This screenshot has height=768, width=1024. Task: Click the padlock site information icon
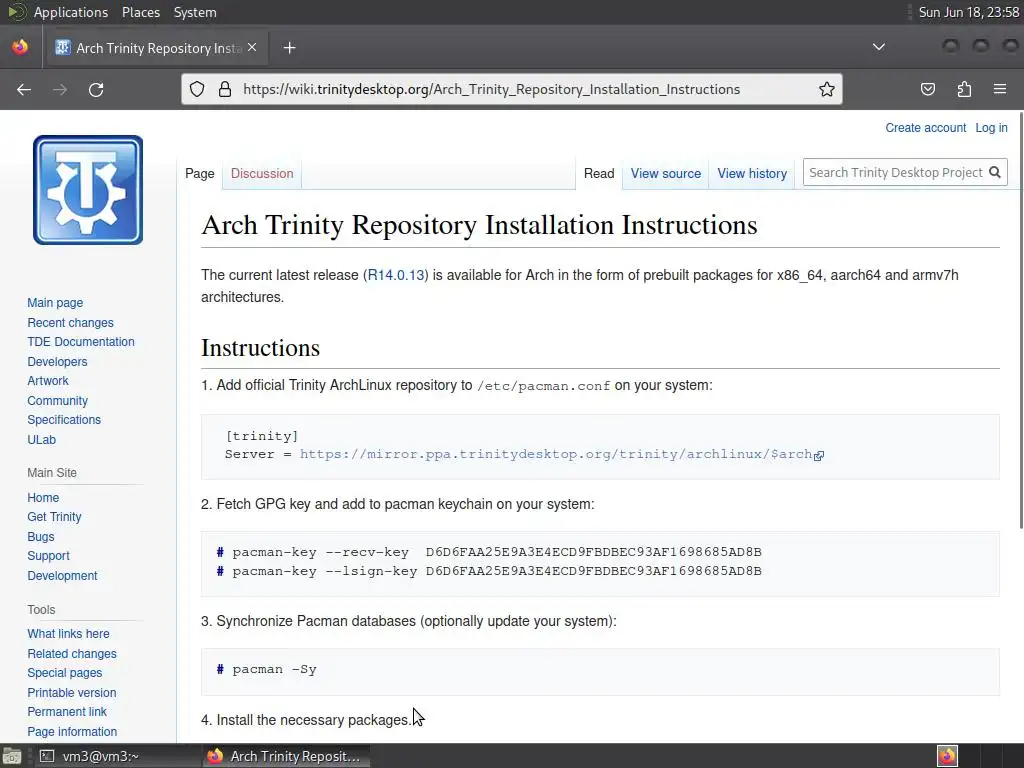225,89
